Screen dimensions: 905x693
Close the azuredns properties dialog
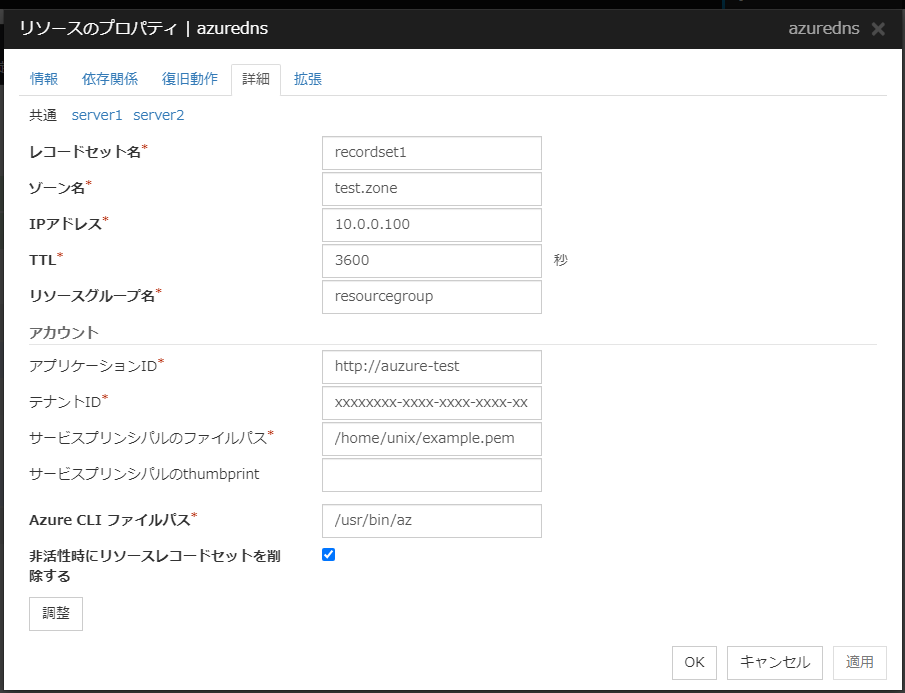point(878,29)
